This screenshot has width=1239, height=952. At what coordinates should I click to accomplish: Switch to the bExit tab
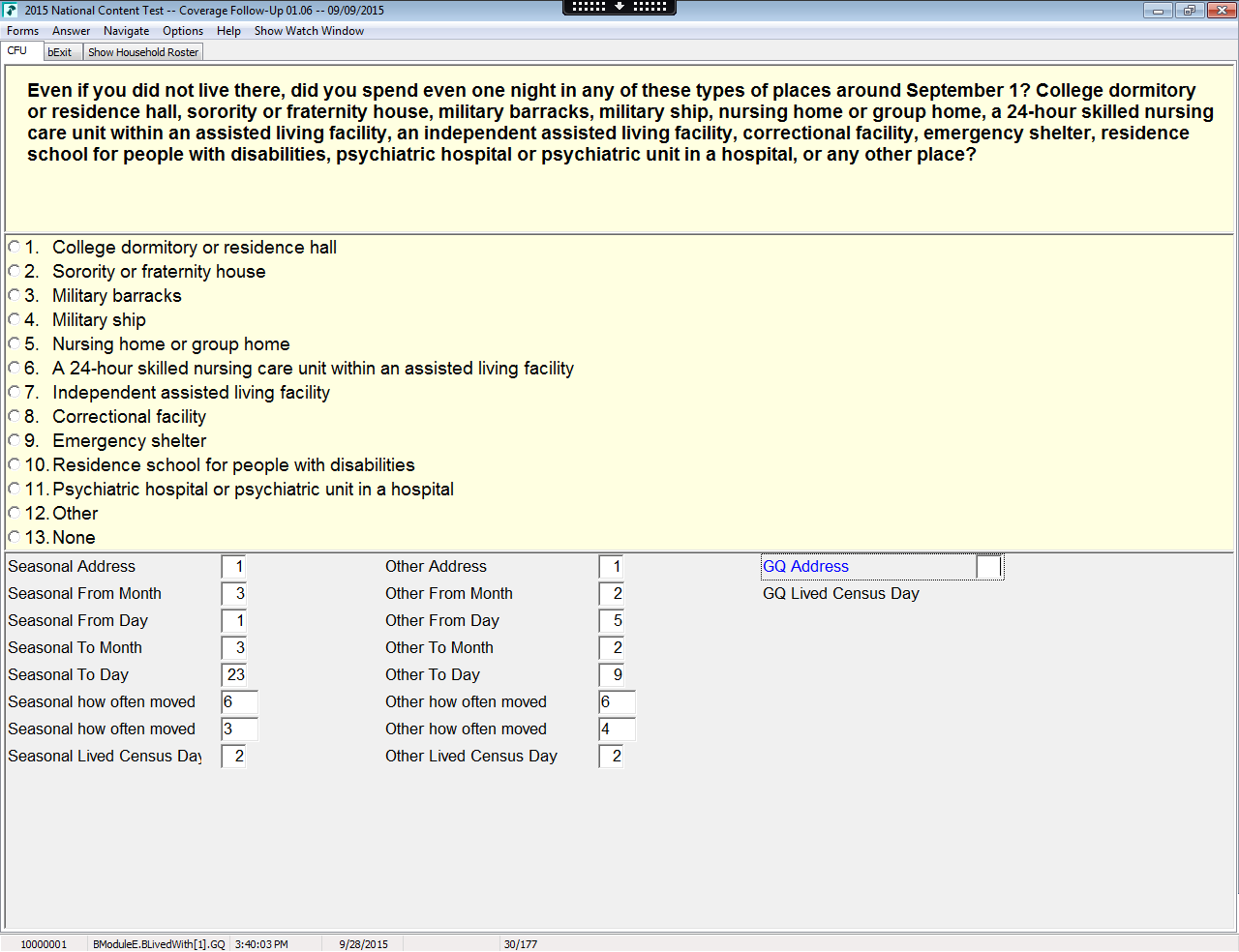click(x=63, y=52)
